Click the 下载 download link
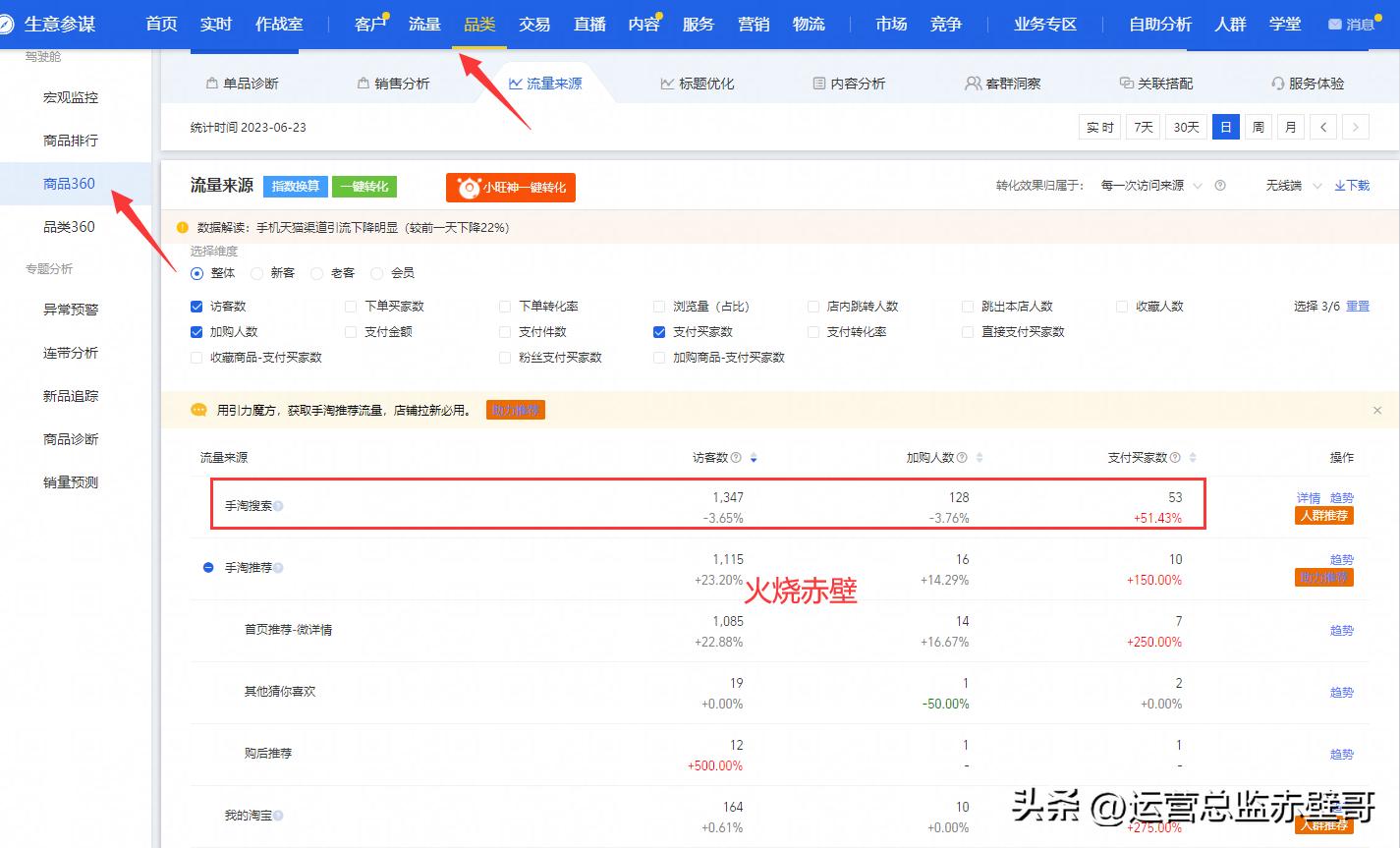This screenshot has height=848, width=1400. [x=1352, y=186]
